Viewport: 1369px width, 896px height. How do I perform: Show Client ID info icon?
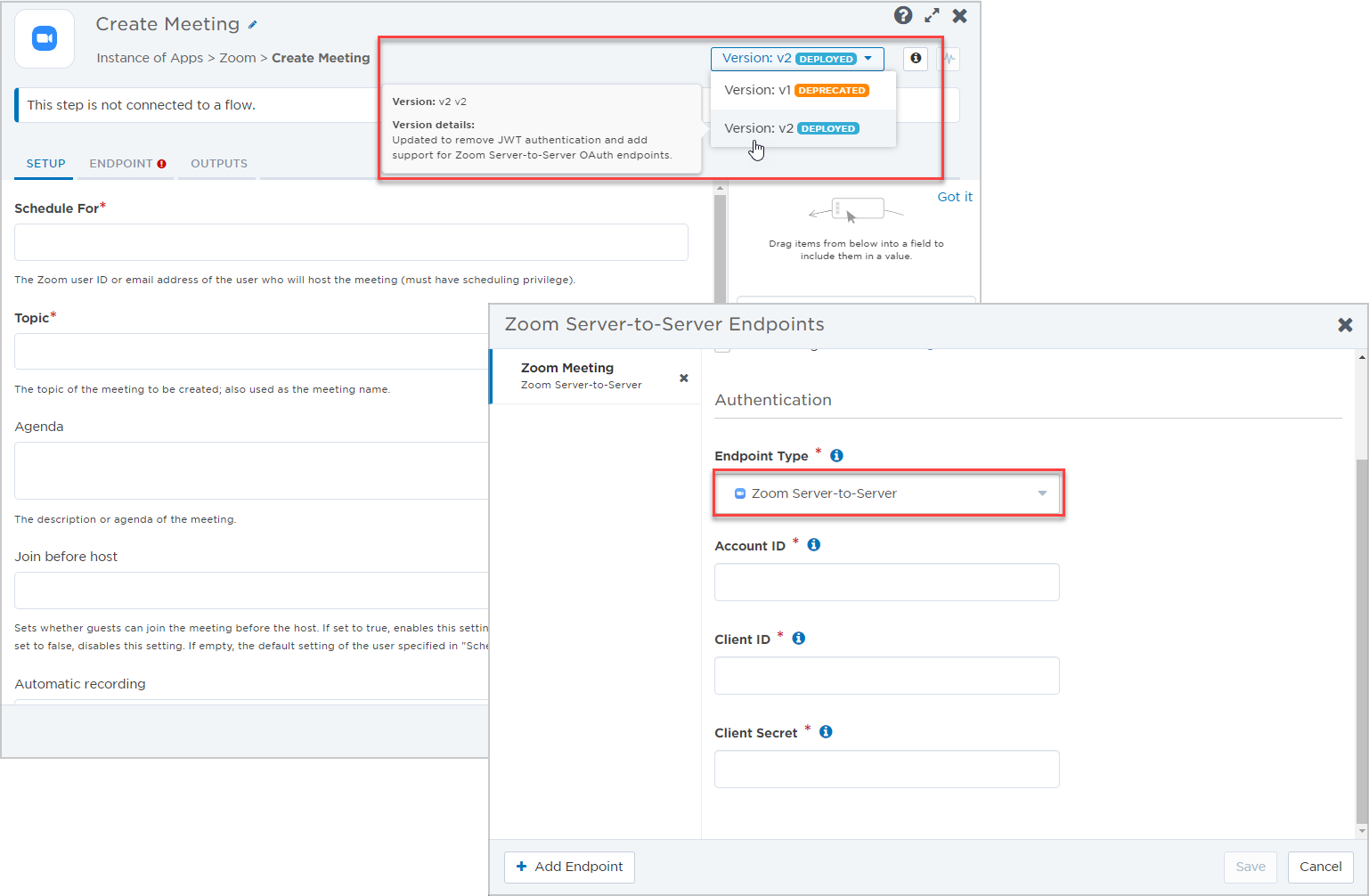point(798,639)
